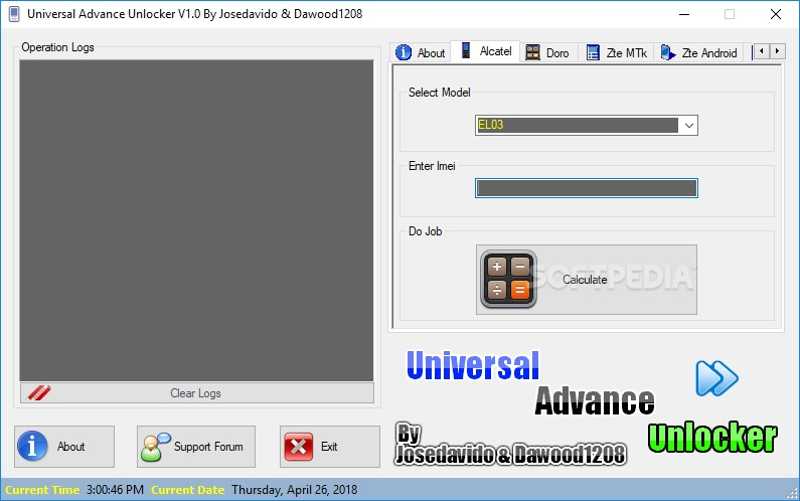The width and height of the screenshot is (800, 501).
Task: Open Support Forum via the chat people icon
Action: click(x=156, y=447)
